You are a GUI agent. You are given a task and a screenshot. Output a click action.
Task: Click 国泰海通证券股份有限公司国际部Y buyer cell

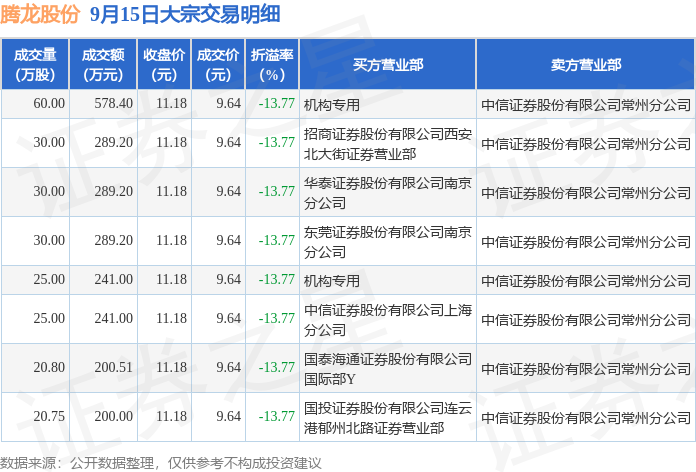(388, 369)
